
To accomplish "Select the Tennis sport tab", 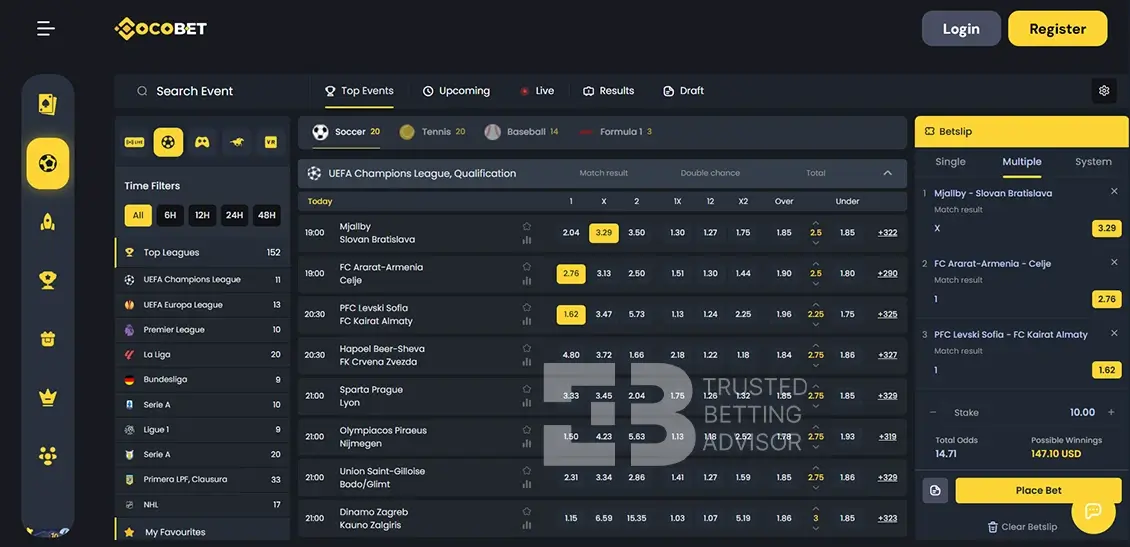I will [432, 132].
